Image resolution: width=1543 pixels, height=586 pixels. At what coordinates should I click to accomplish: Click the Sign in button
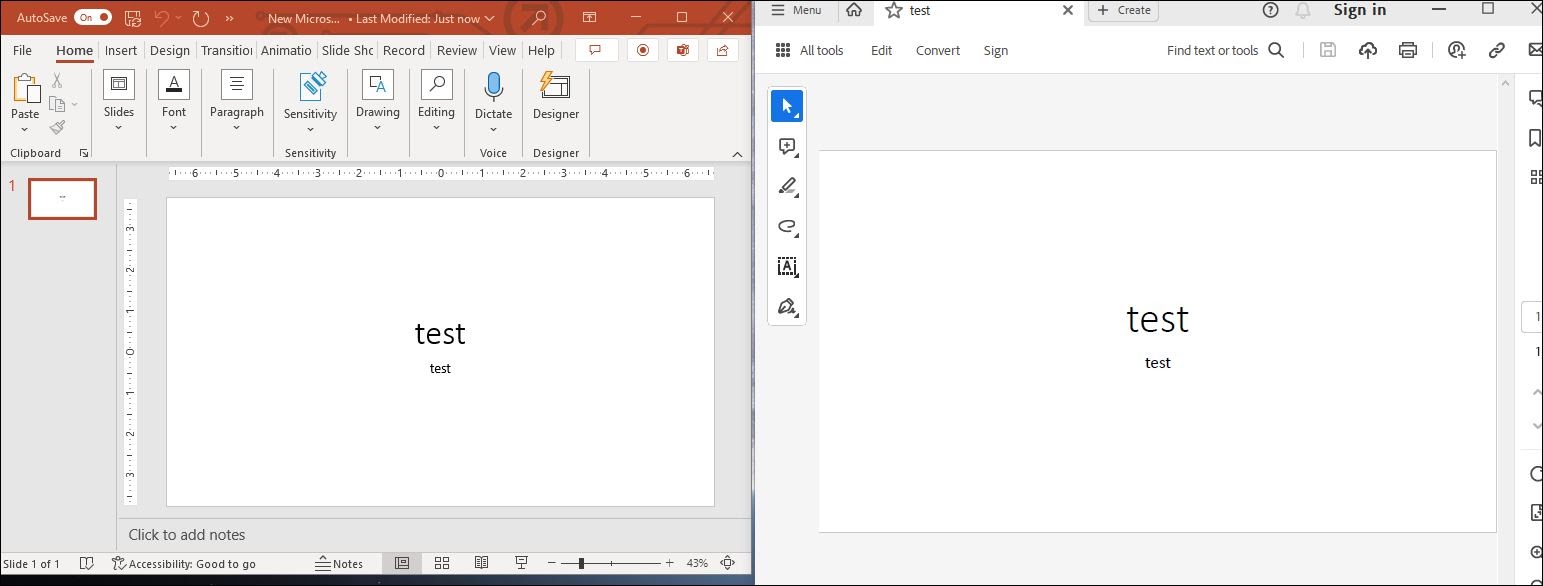(1359, 10)
